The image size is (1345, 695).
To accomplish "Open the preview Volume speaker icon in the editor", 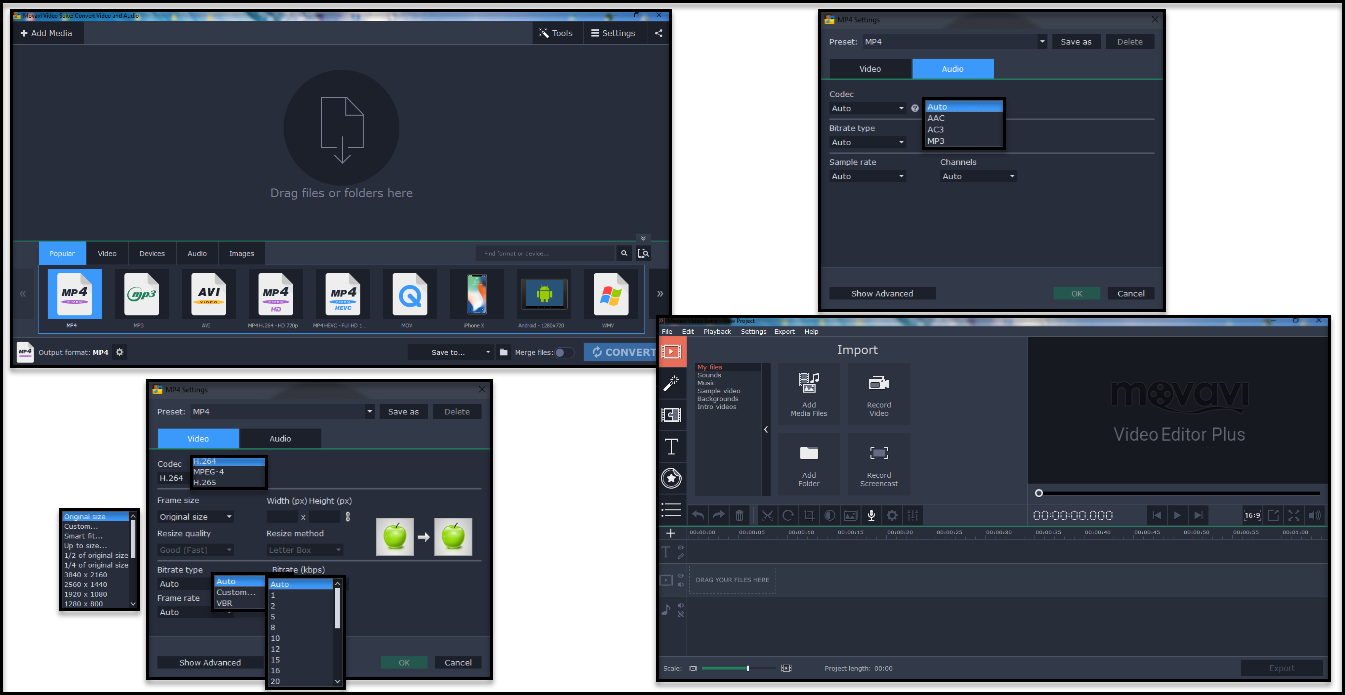I will click(1314, 515).
